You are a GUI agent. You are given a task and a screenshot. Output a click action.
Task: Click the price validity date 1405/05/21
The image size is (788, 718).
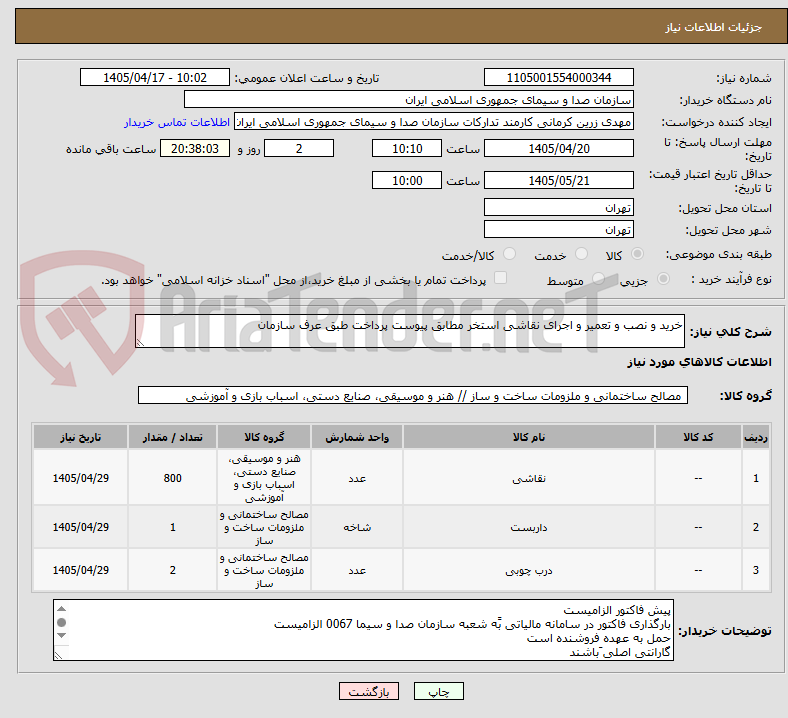(558, 180)
